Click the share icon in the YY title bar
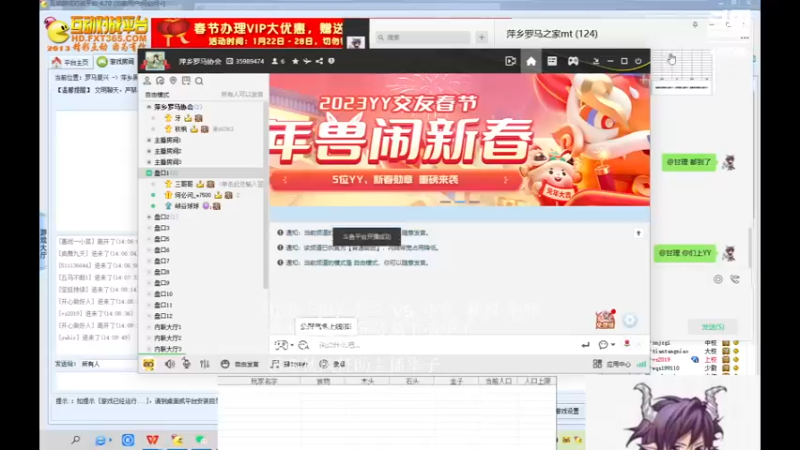Screen dimensions: 800x450 [x=319, y=61]
